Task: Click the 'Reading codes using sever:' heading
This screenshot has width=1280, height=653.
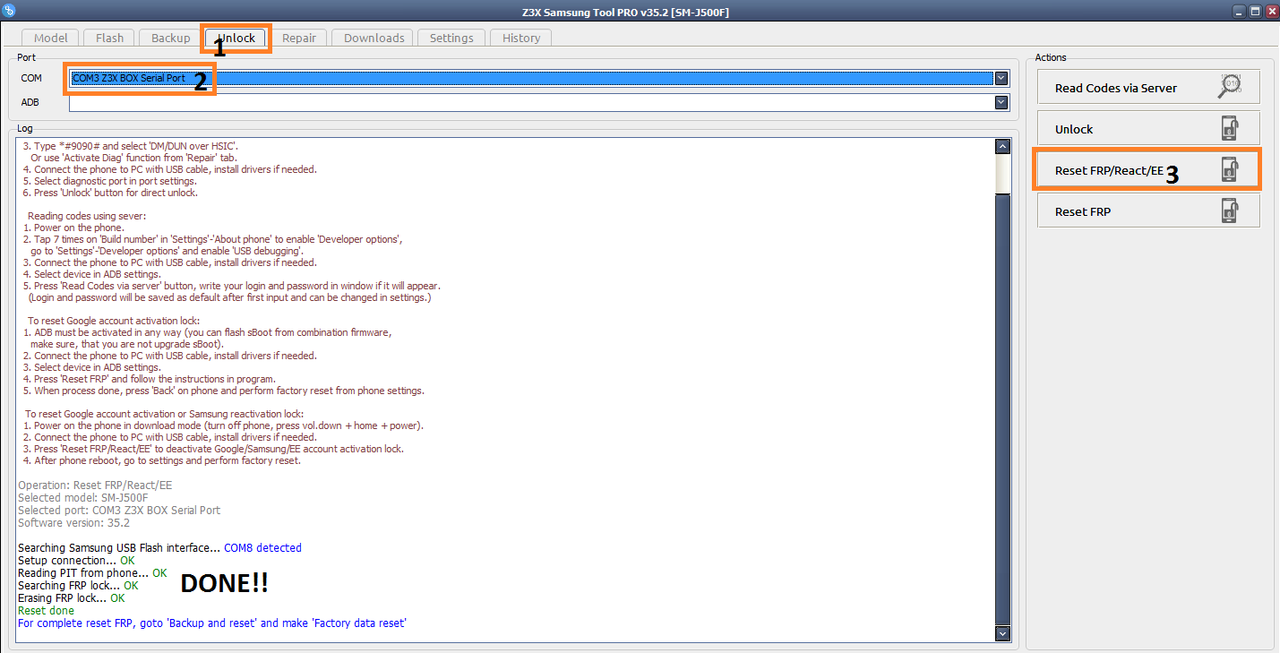Action: coord(89,216)
